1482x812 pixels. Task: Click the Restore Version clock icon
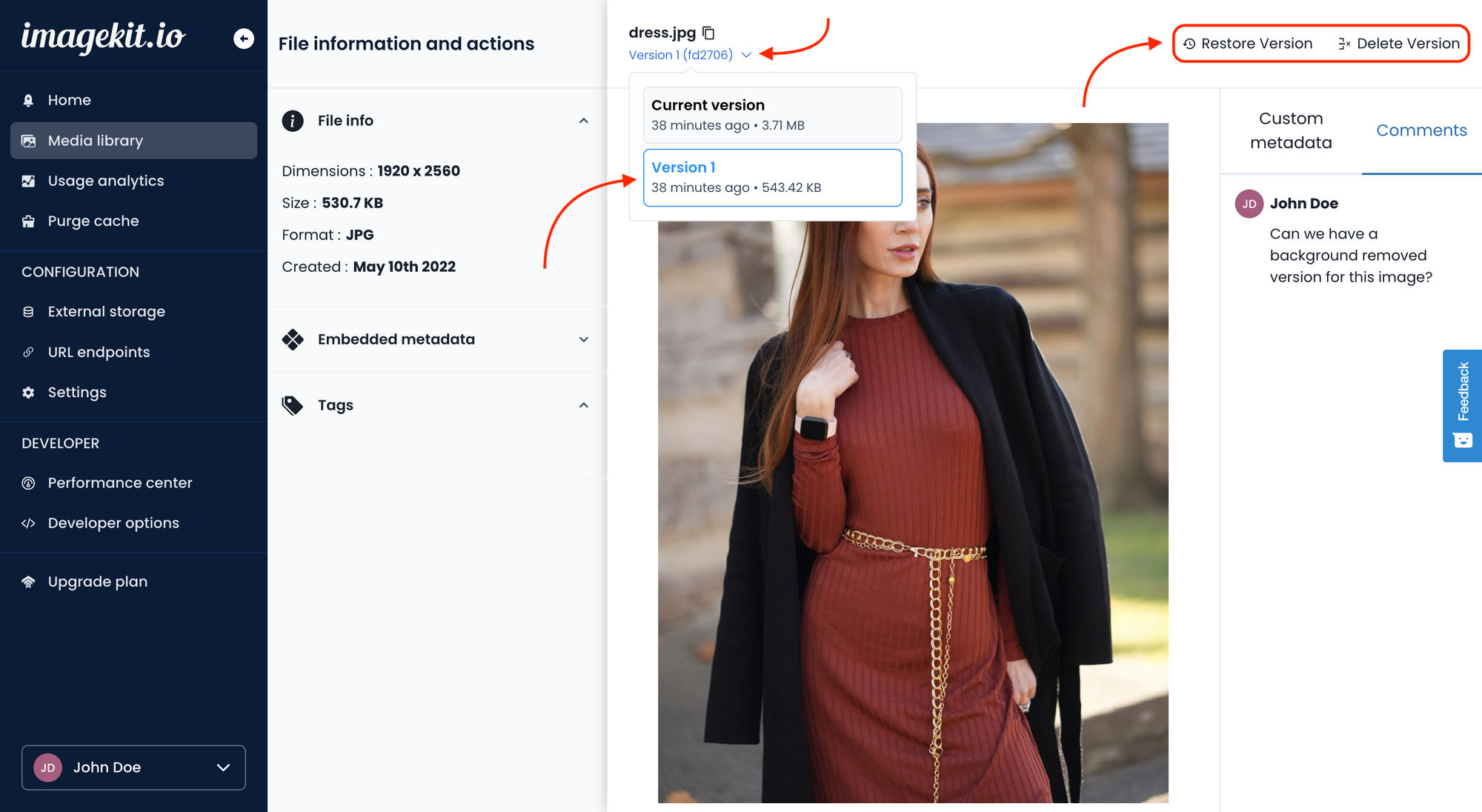tap(1189, 44)
